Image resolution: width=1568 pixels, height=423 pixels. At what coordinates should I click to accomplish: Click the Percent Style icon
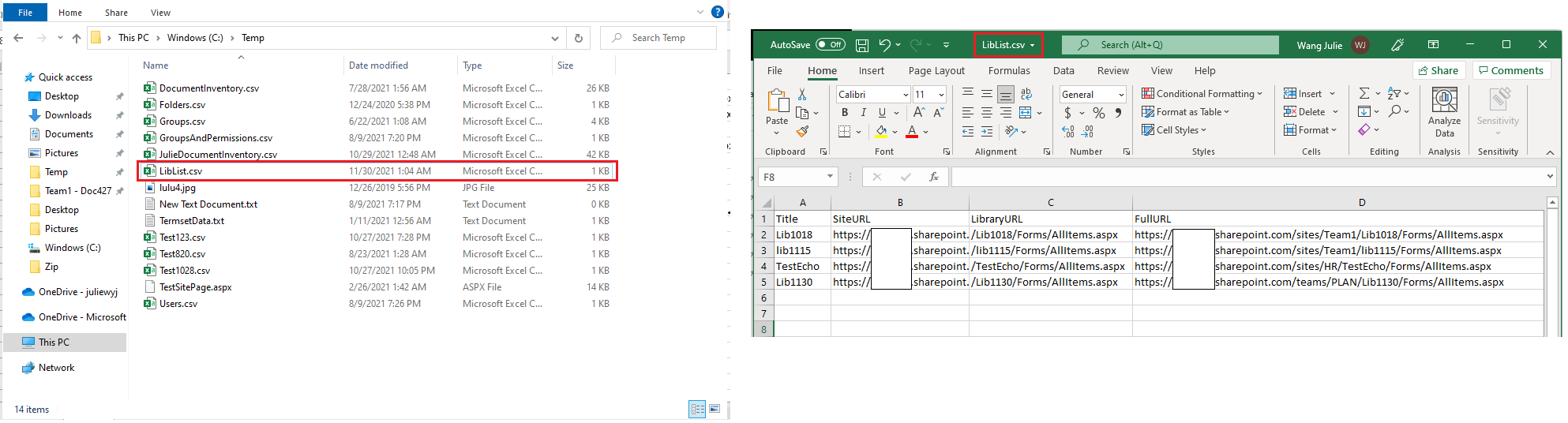1099,113
